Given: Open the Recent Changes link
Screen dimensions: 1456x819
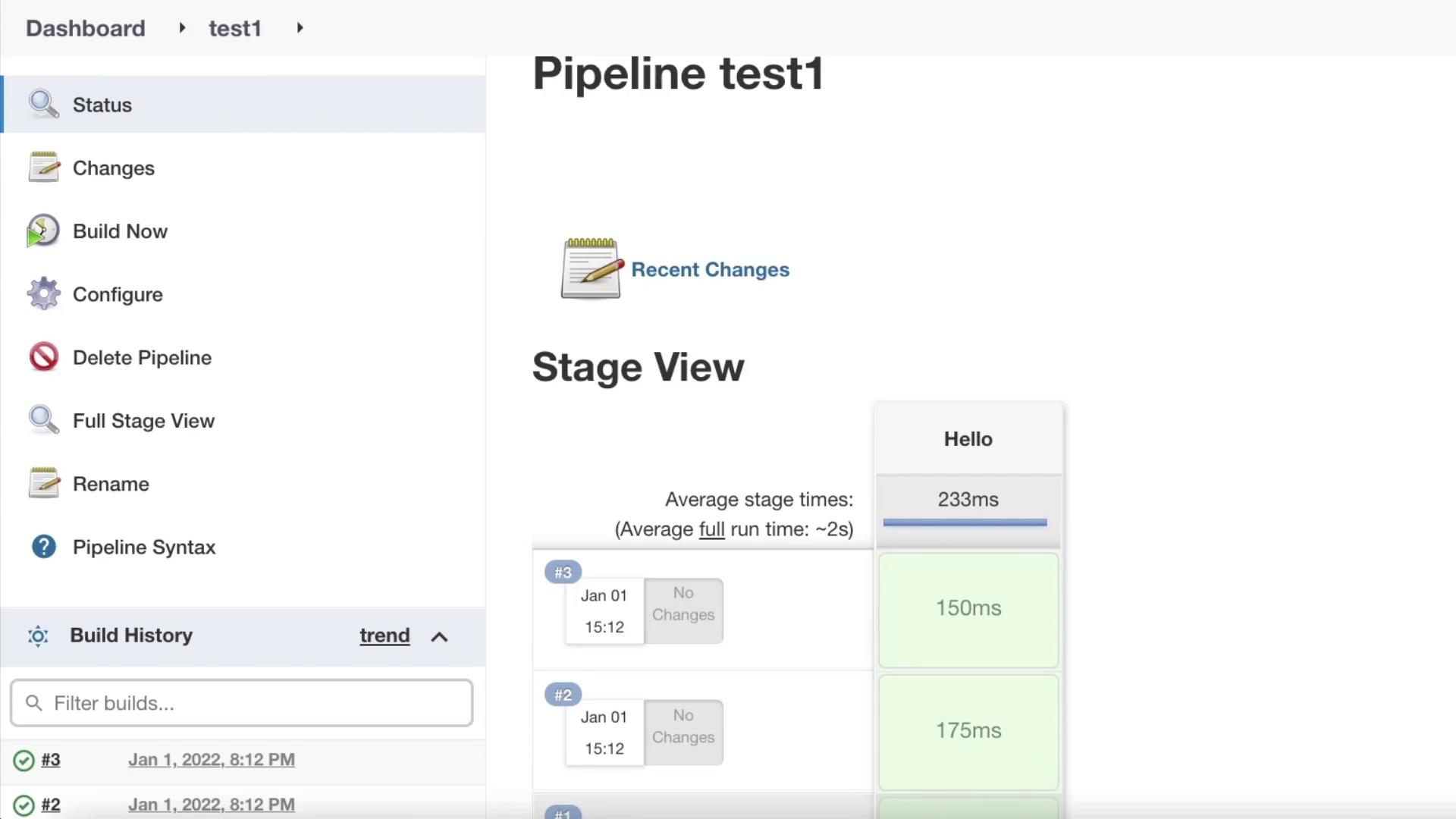Looking at the screenshot, I should point(710,269).
